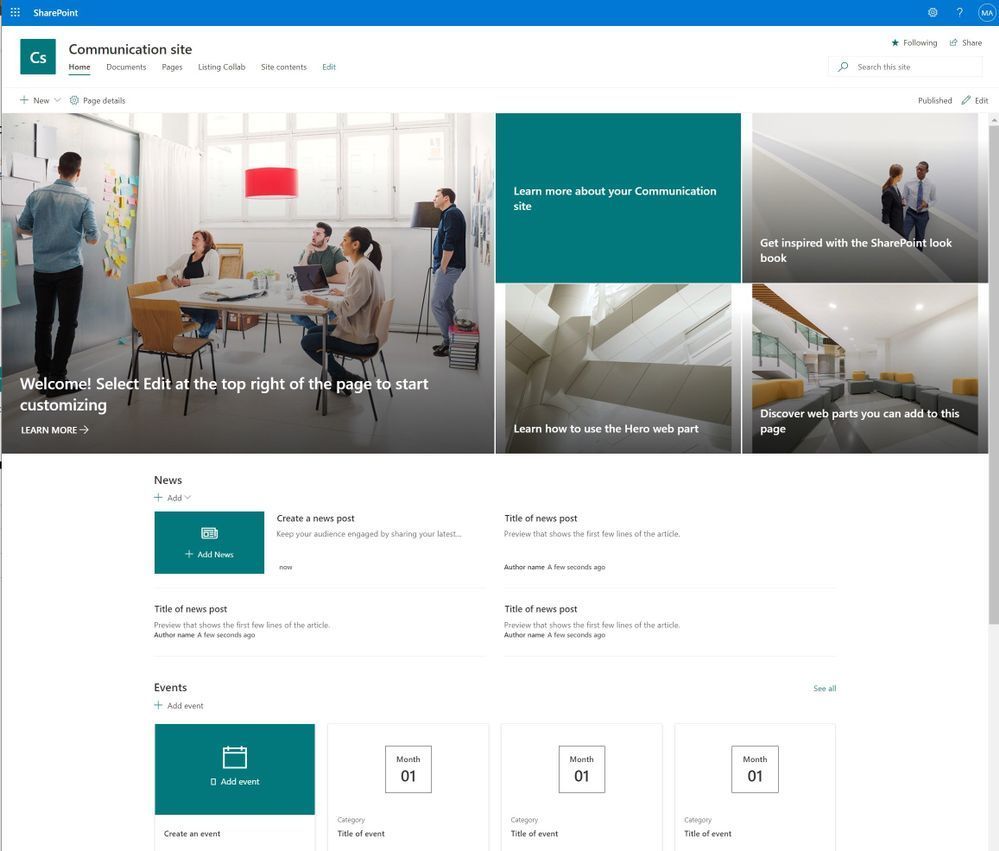999x851 pixels.
Task: Open the help question mark icon
Action: [x=959, y=12]
